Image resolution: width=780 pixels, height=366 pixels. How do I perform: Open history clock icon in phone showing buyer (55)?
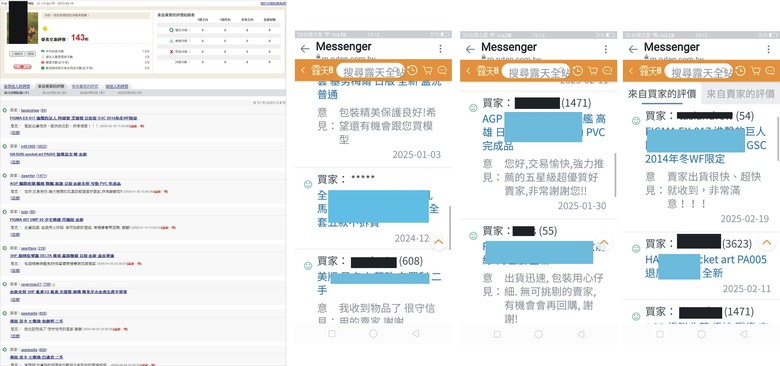(578, 71)
